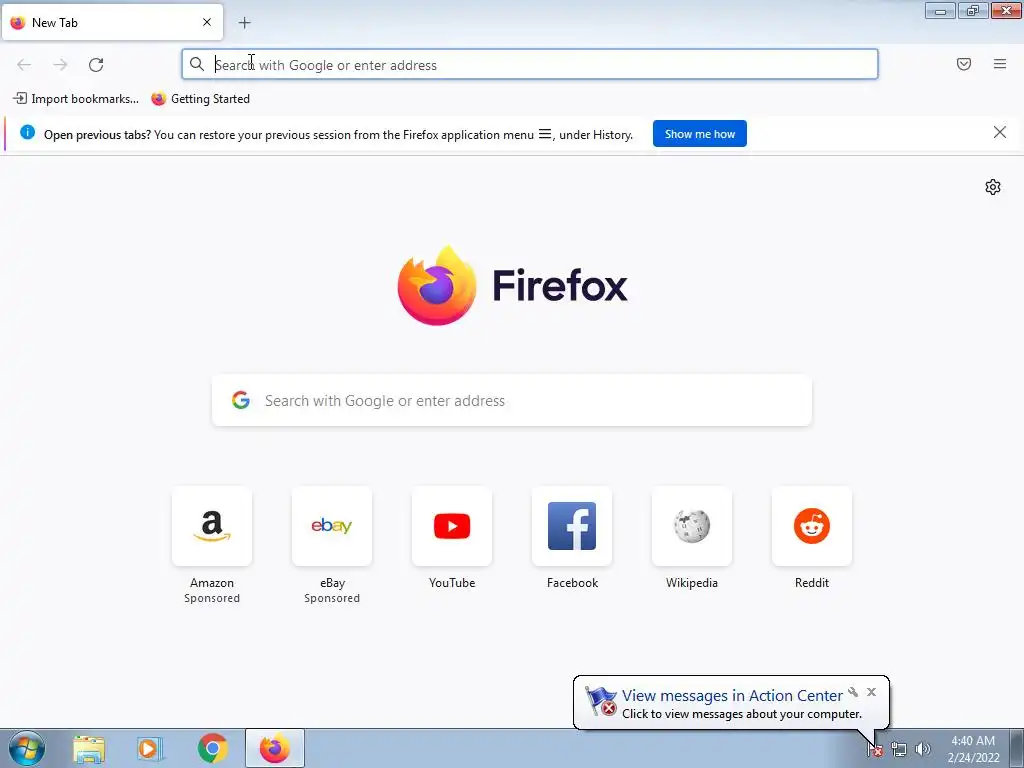Click View messages in Action Center link

tap(732, 696)
